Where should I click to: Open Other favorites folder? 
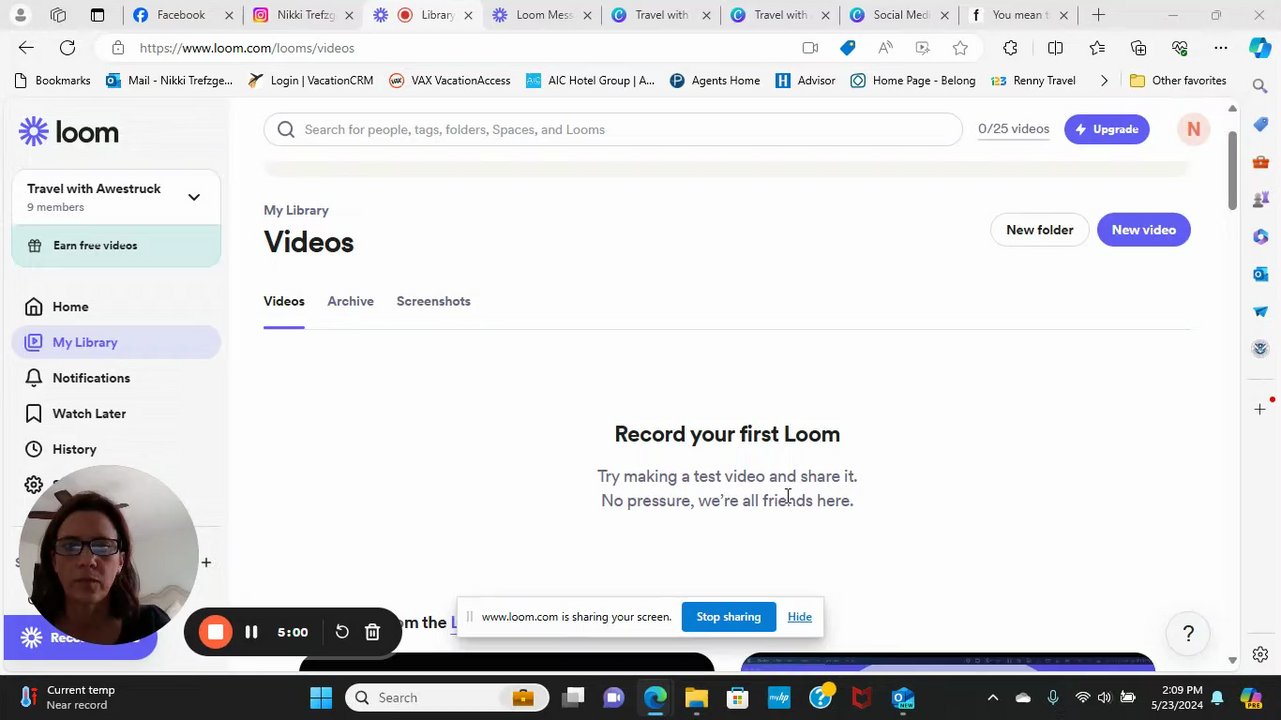1178,81
